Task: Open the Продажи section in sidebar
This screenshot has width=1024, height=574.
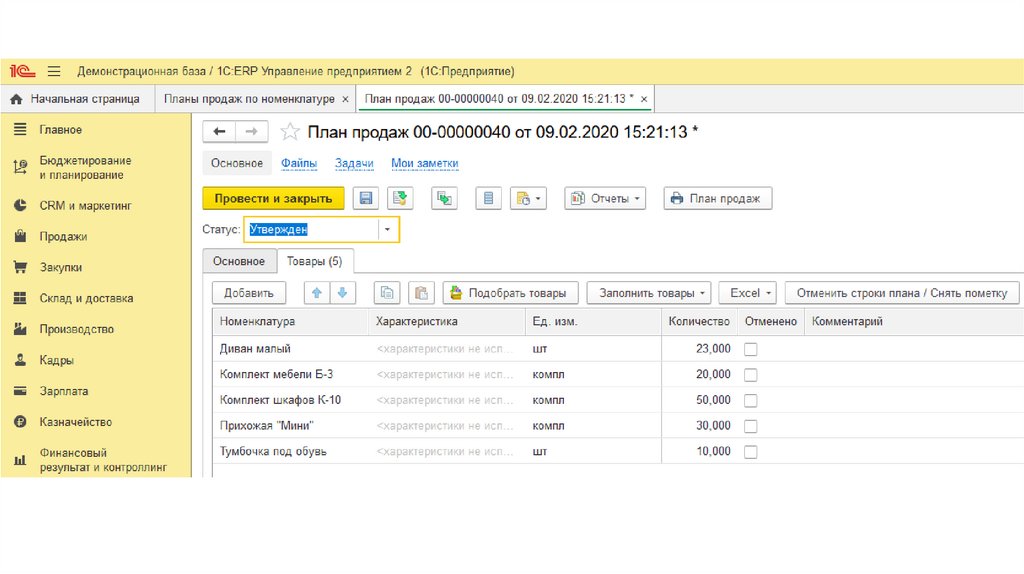Action: (63, 237)
